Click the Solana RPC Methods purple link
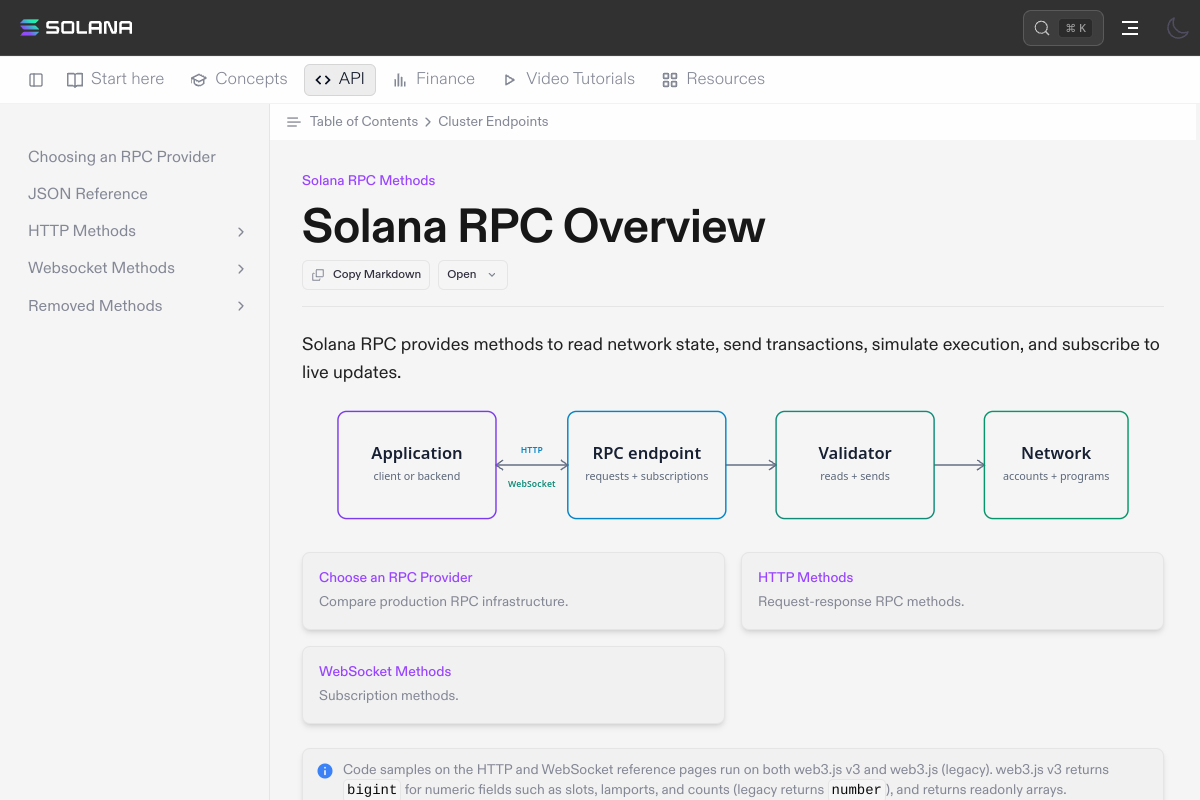The image size is (1200, 800). (368, 181)
